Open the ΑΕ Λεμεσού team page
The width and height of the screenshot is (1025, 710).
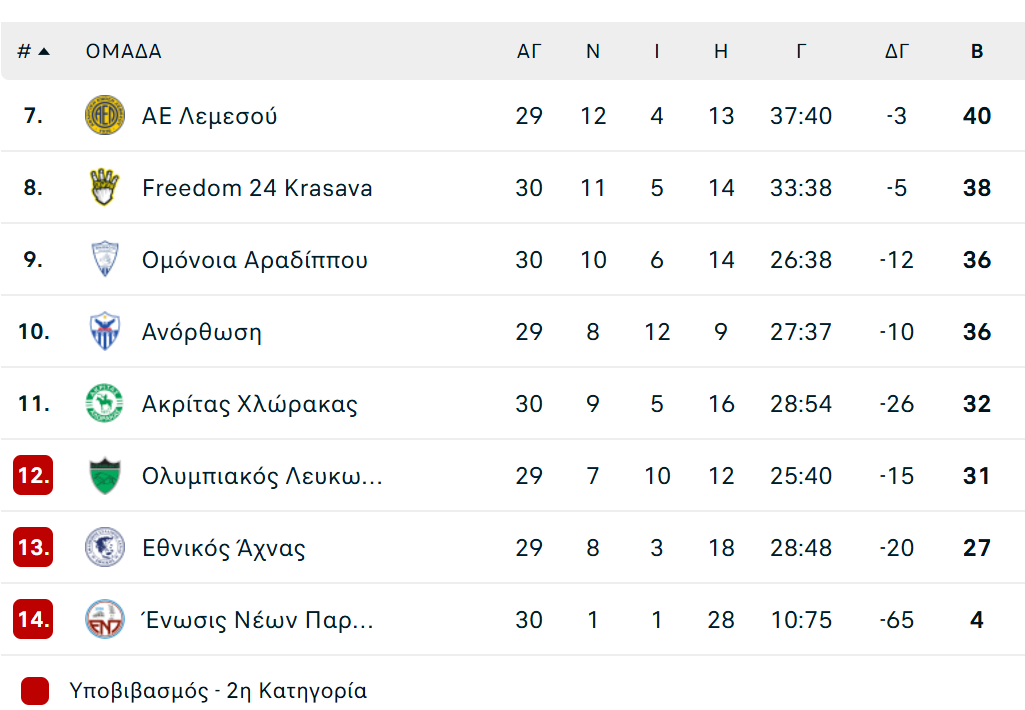210,116
